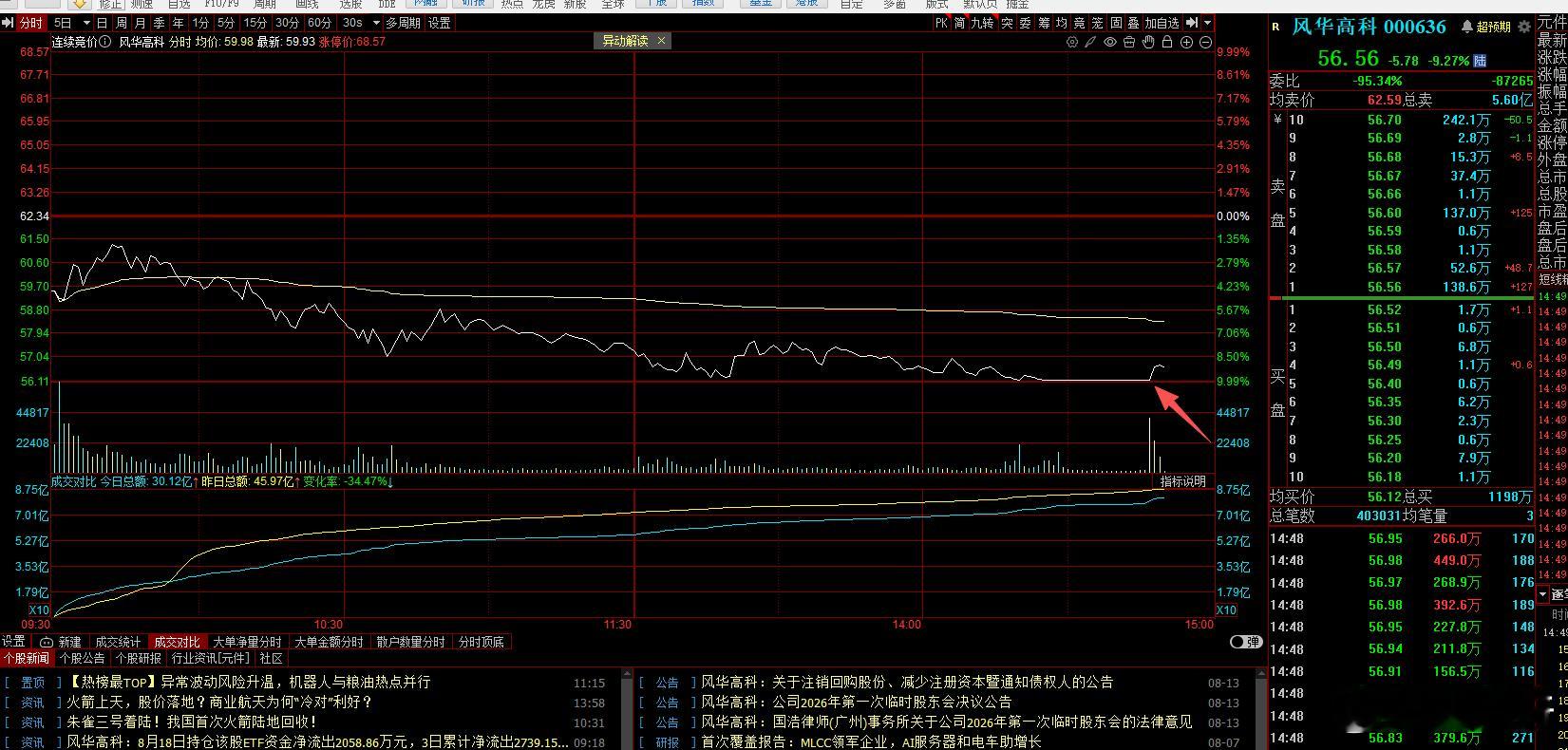Click the PK compare button

pyautogui.click(x=941, y=23)
